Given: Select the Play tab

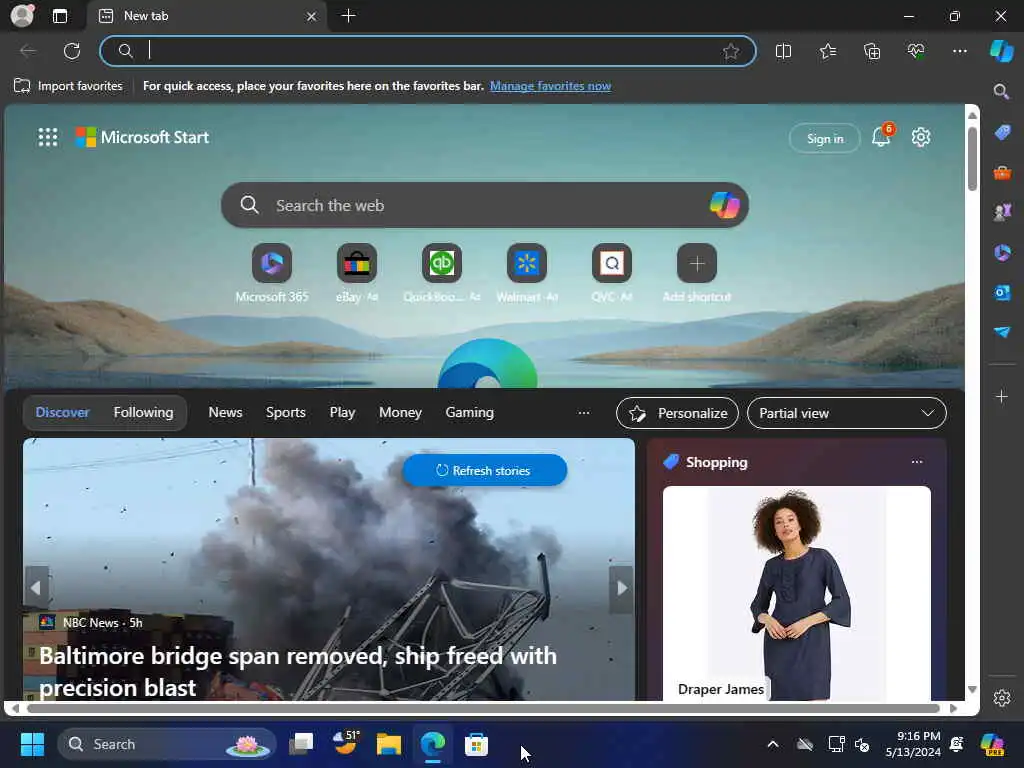Looking at the screenshot, I should click(342, 413).
